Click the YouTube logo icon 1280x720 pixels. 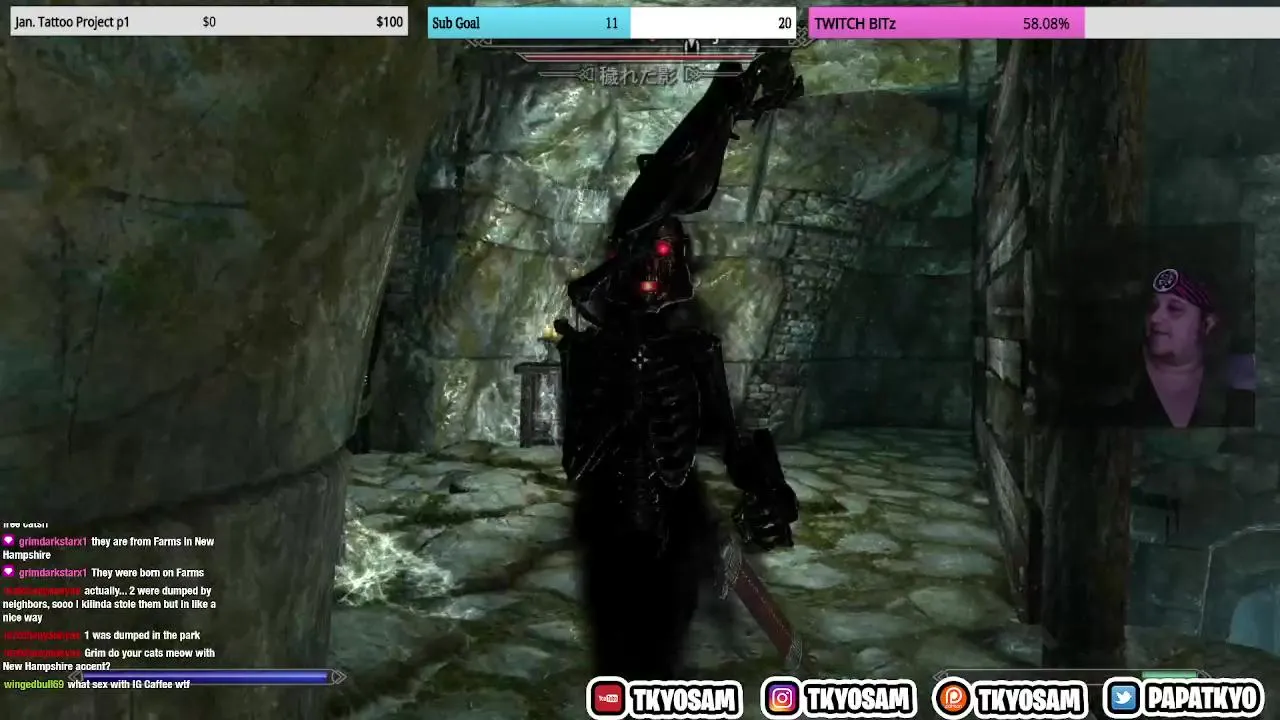608,699
